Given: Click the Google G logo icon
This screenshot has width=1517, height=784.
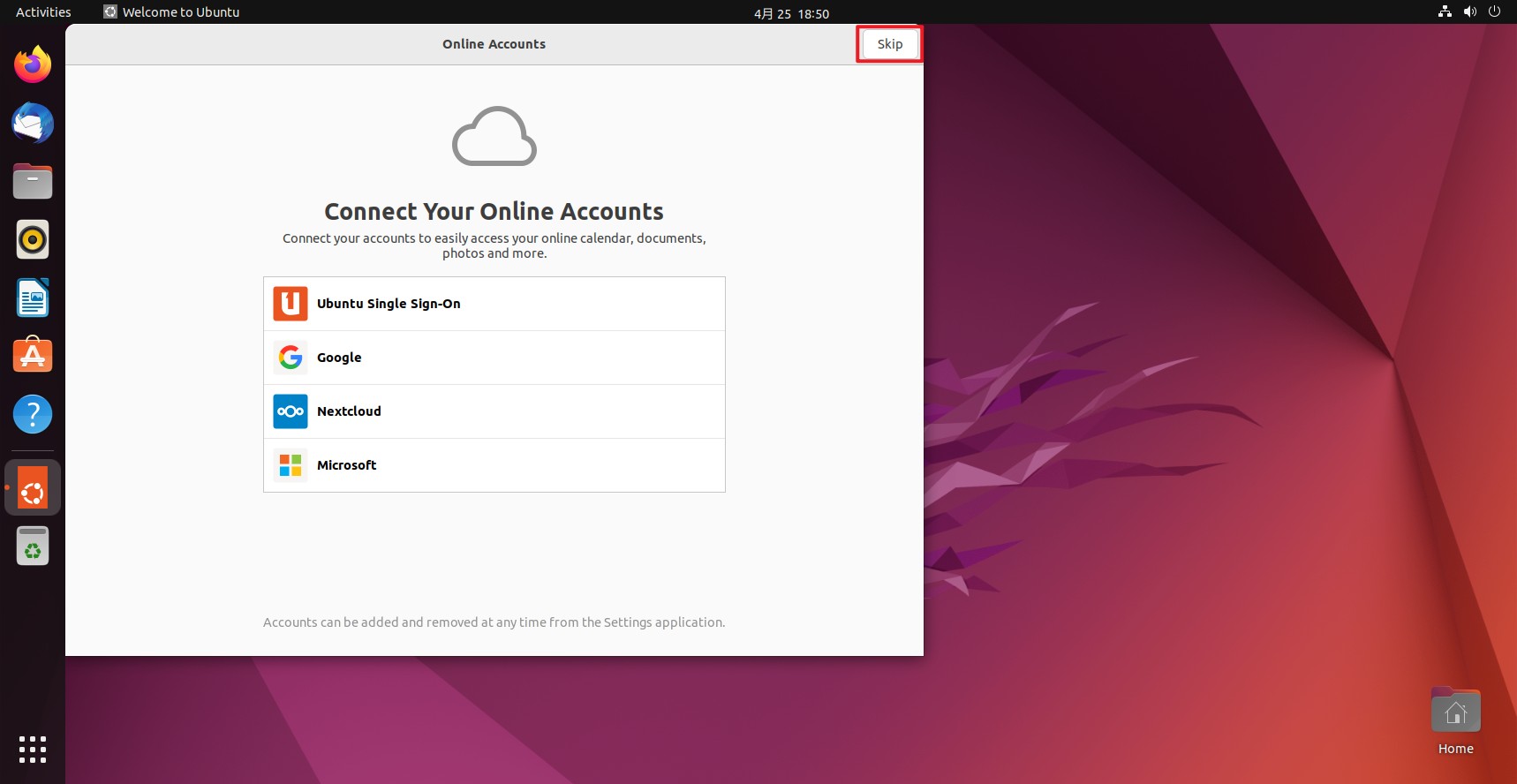Looking at the screenshot, I should pyautogui.click(x=291, y=358).
